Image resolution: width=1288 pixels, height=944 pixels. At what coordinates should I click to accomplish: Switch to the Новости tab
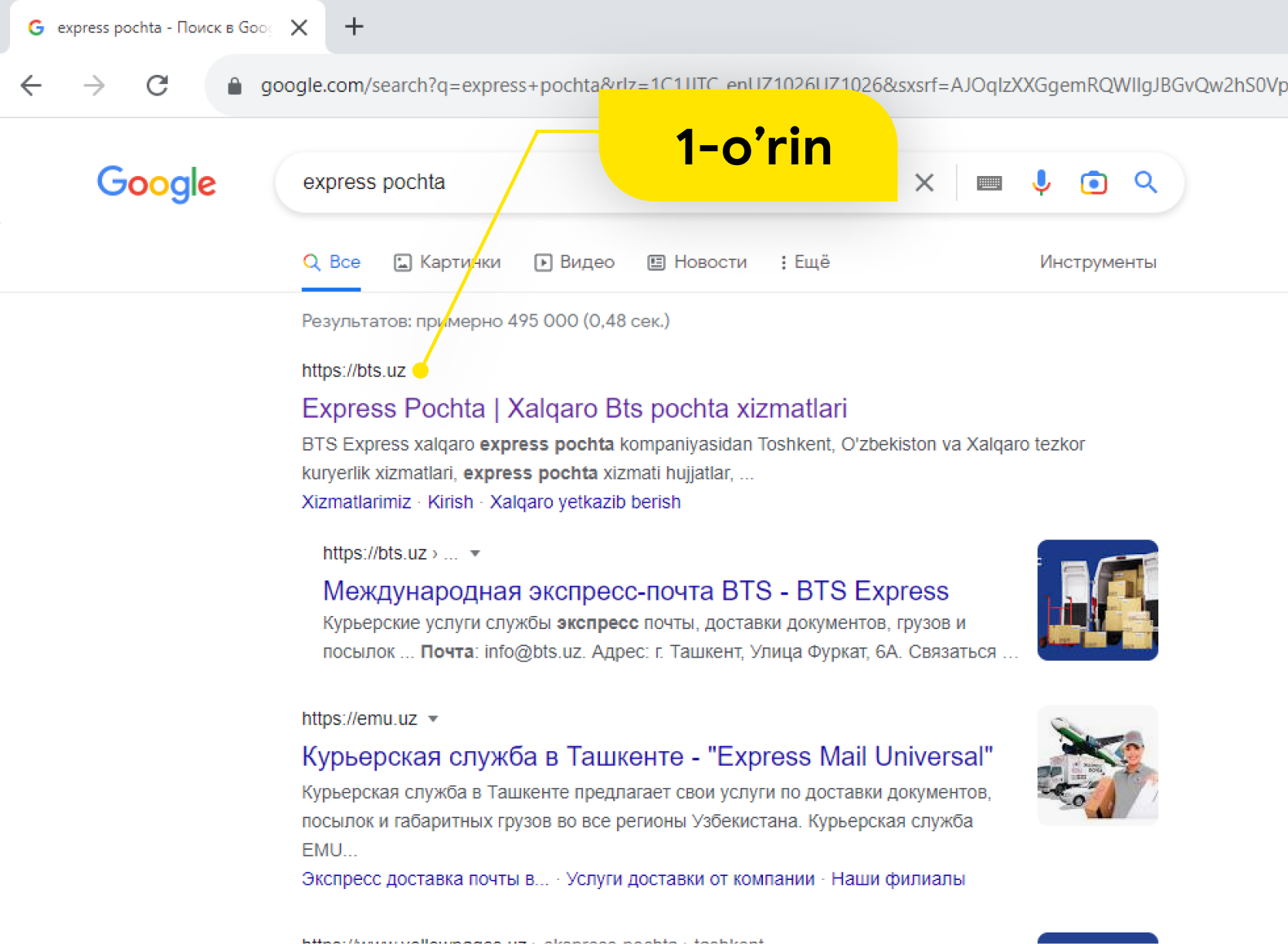coord(697,262)
